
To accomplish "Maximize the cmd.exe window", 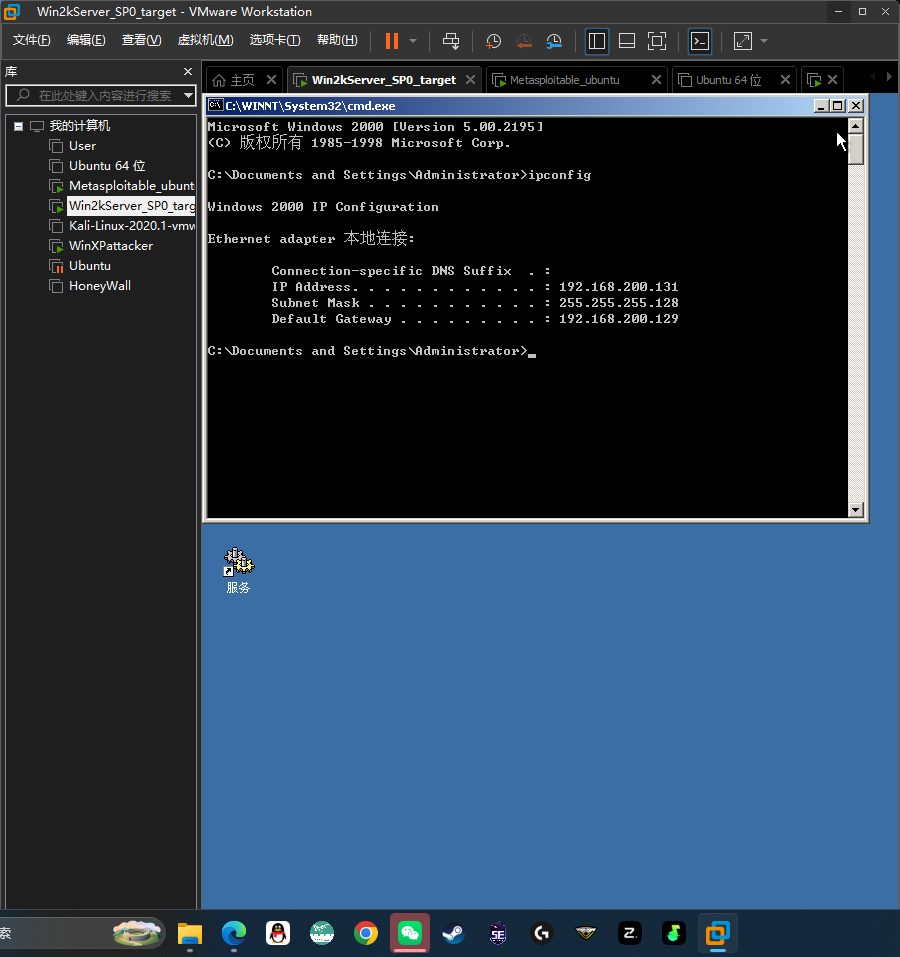I will (838, 106).
